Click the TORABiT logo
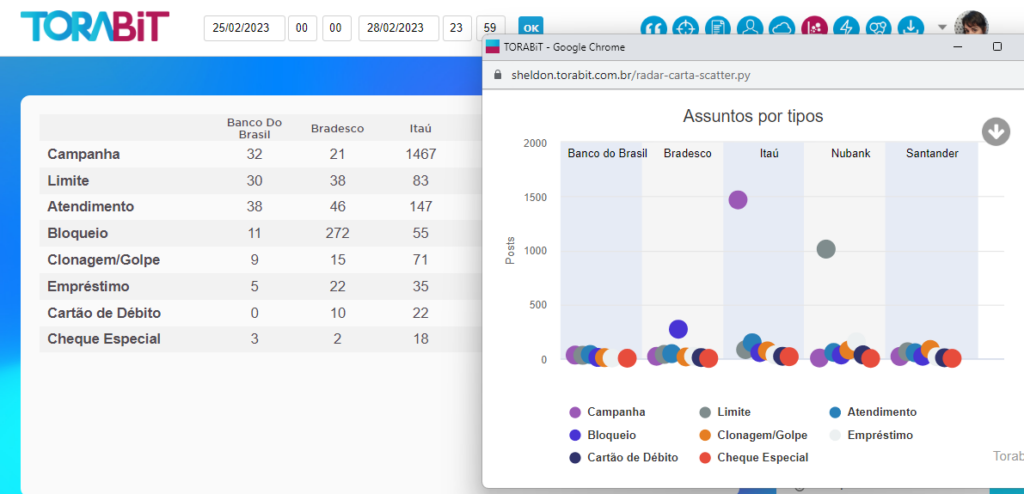1024x494 pixels. tap(95, 27)
